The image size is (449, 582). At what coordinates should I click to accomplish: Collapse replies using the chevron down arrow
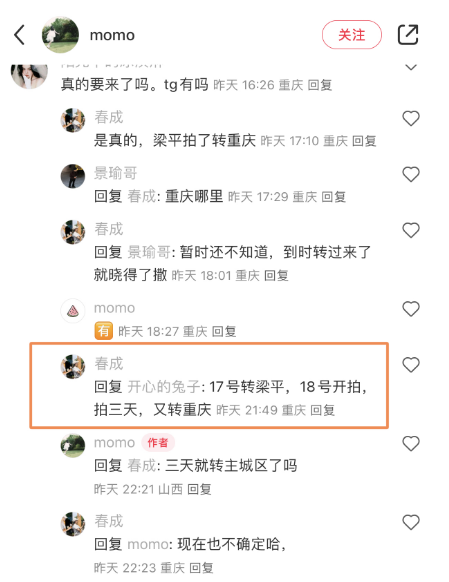[411, 67]
